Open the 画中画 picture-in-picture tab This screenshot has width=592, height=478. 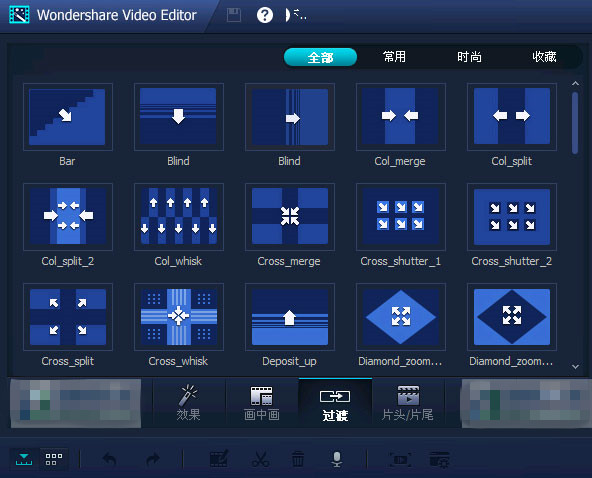coord(262,403)
